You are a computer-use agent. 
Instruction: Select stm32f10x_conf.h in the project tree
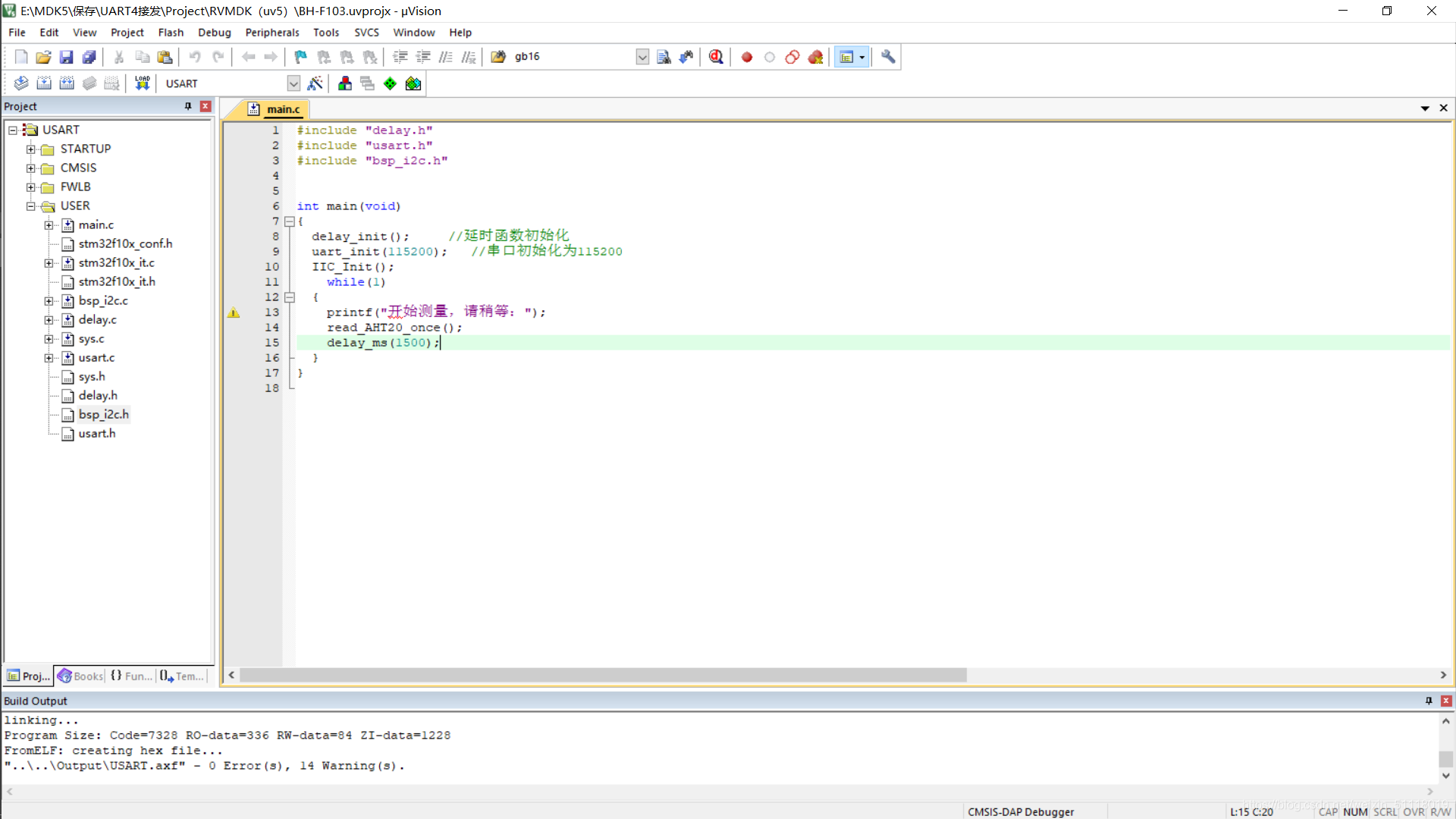[x=125, y=244]
